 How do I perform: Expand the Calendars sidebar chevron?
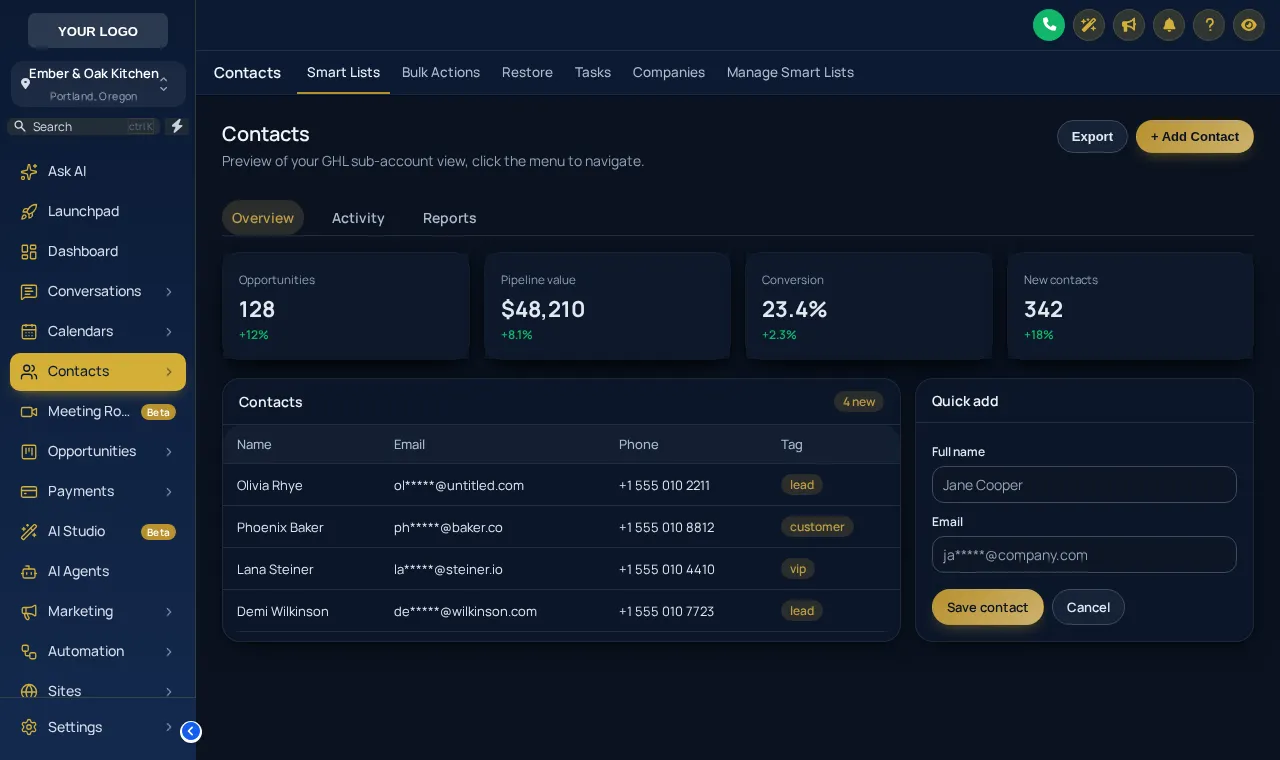coord(169,332)
